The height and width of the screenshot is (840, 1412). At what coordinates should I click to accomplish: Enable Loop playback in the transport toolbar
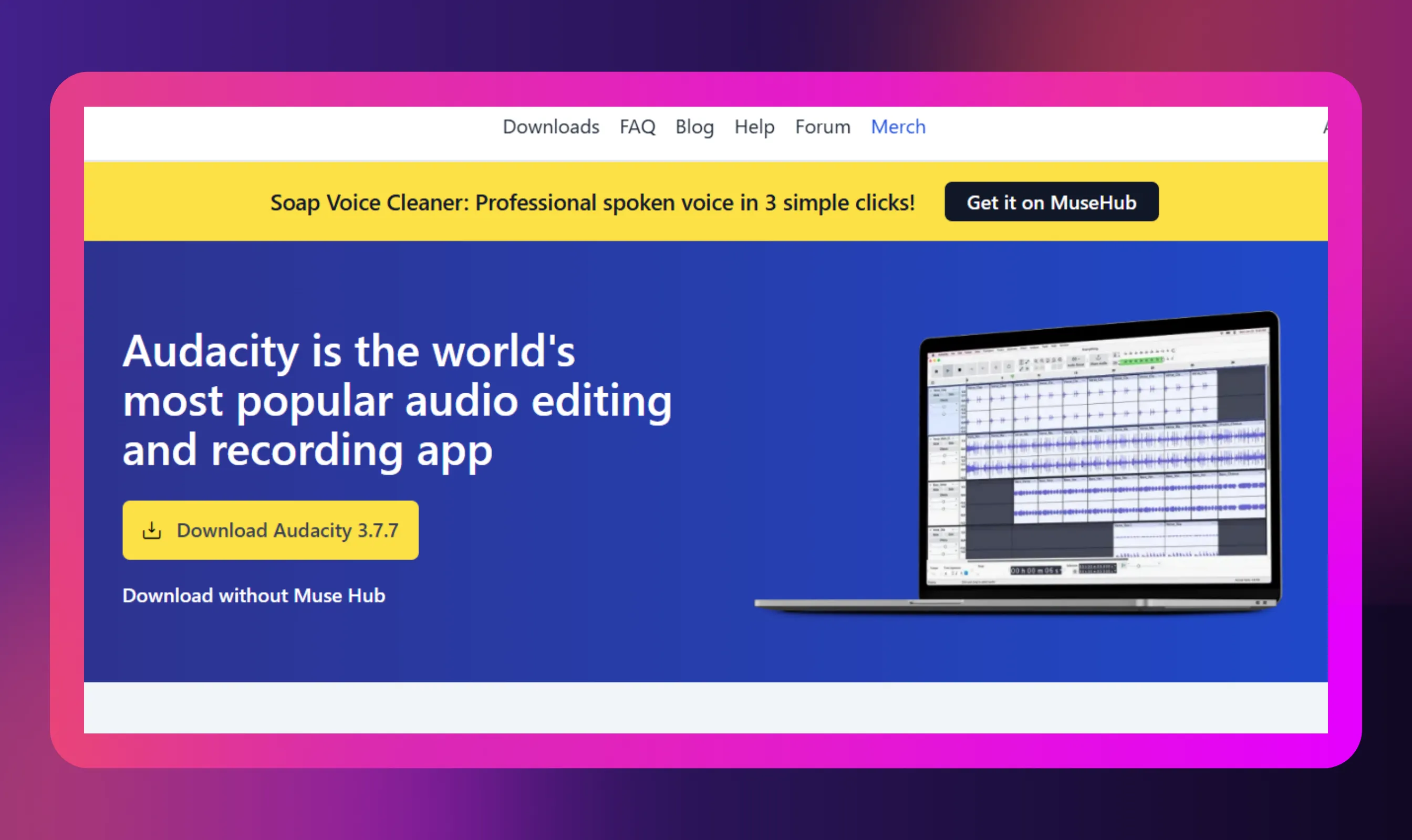click(x=1009, y=367)
